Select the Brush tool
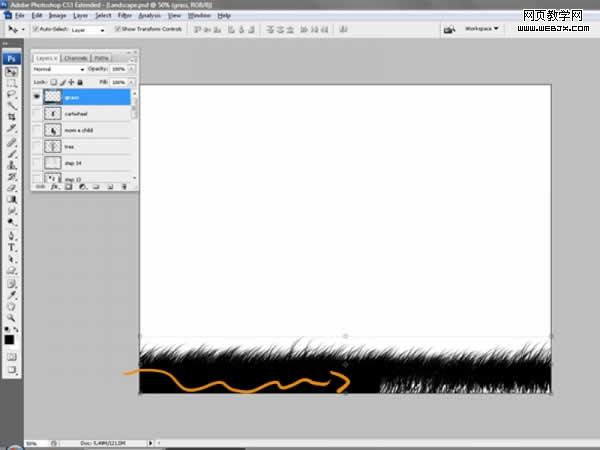The image size is (600, 450). click(11, 154)
